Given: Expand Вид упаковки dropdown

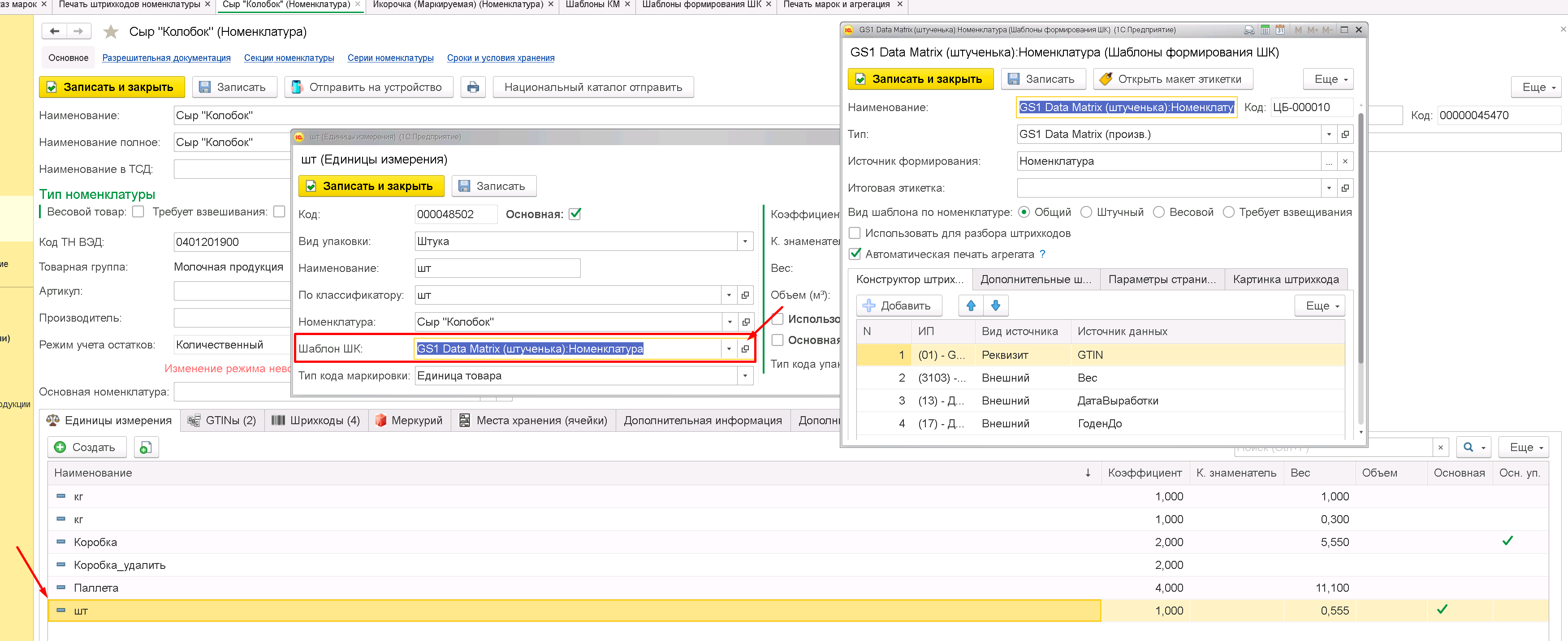Looking at the screenshot, I should coord(745,241).
